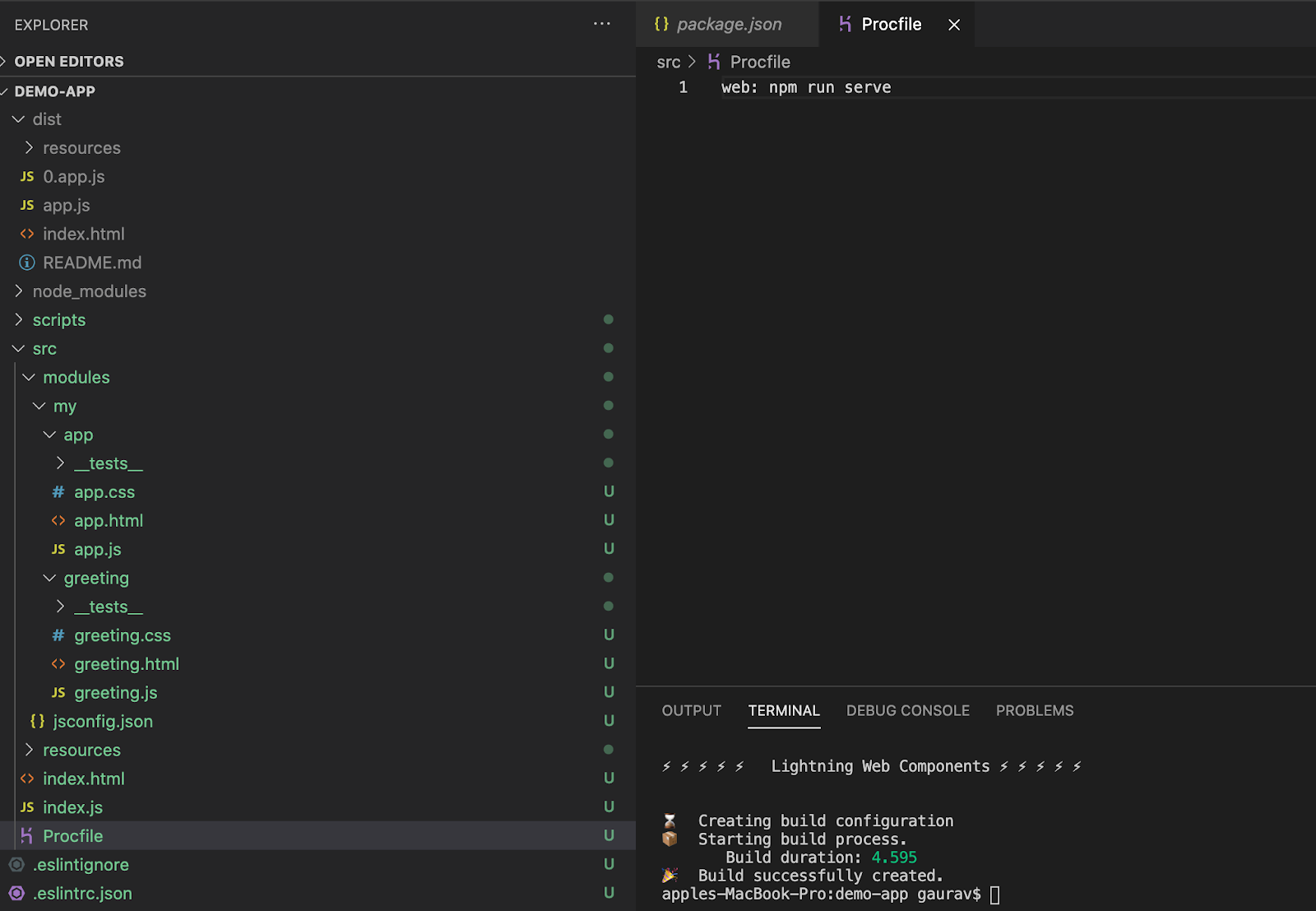The width and height of the screenshot is (1316, 911).
Task: Click the terminal input area after gaurav$
Action: (994, 894)
